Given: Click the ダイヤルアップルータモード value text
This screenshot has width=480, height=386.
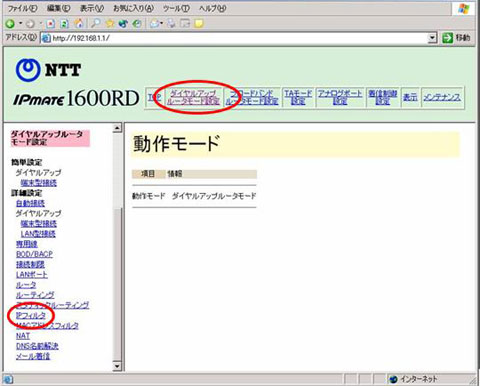Looking at the screenshot, I should [214, 196].
